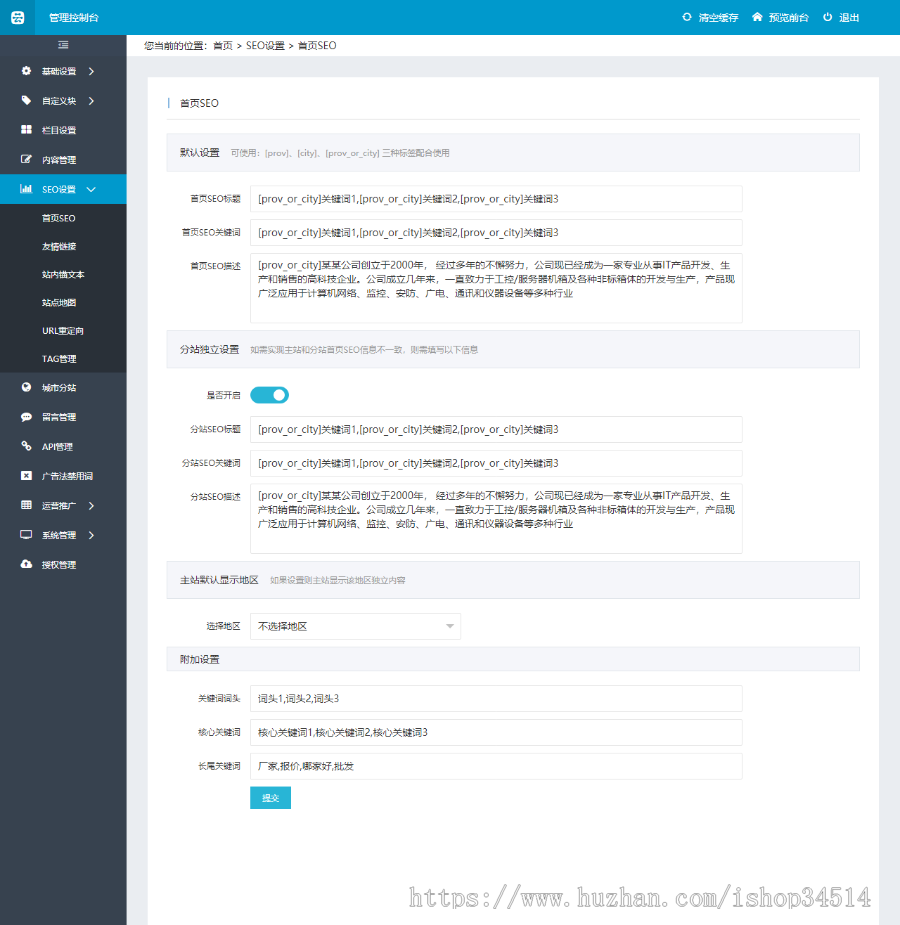This screenshot has width=900, height=925.
Task: Focus the 分站SEO标题 input field
Action: [496, 429]
